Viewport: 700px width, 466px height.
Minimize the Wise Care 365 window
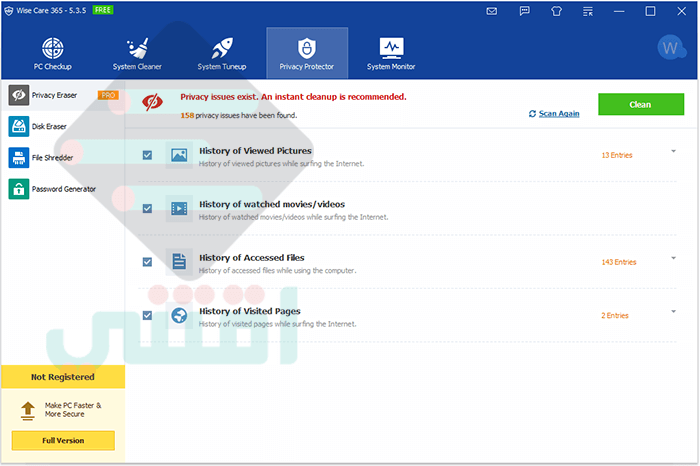coord(619,11)
